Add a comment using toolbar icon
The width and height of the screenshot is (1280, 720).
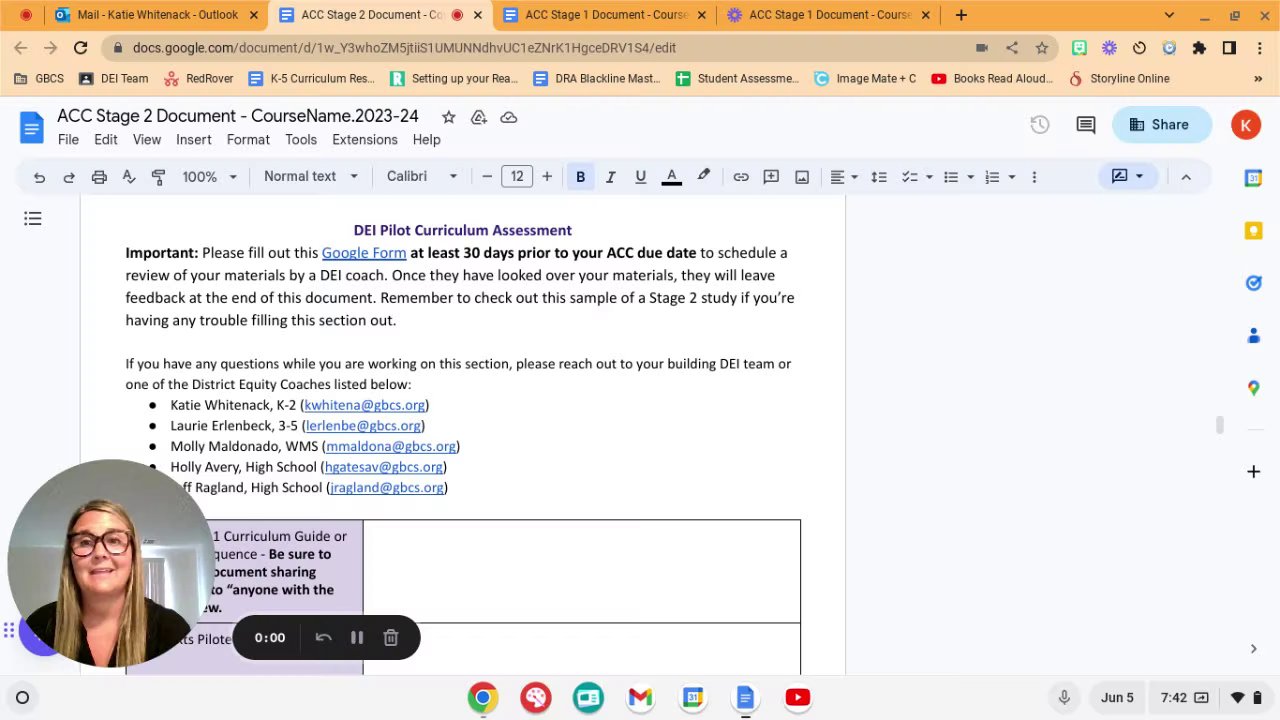[x=771, y=177]
